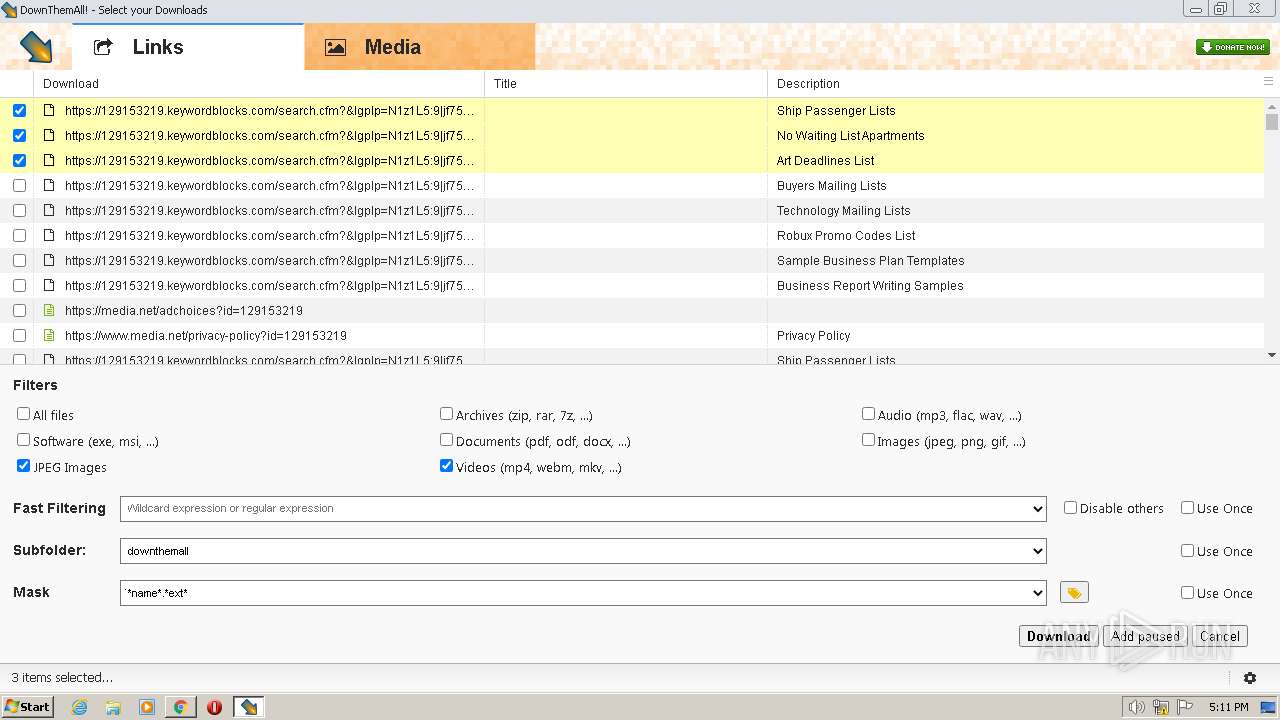Expand the Mask dropdown arrow
The width and height of the screenshot is (1280, 720).
coord(1036,593)
